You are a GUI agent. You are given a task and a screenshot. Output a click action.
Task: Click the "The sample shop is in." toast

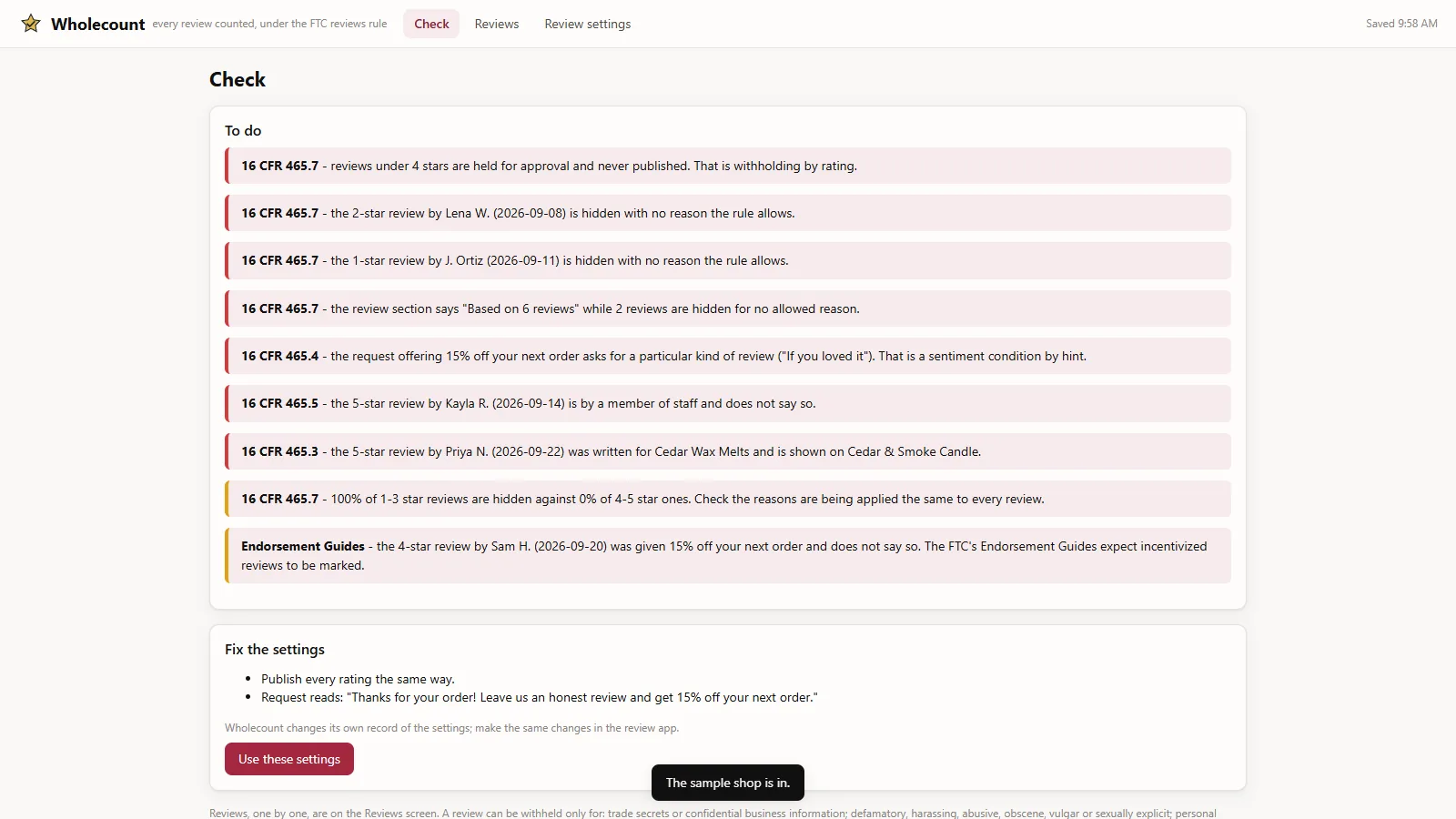click(x=728, y=783)
